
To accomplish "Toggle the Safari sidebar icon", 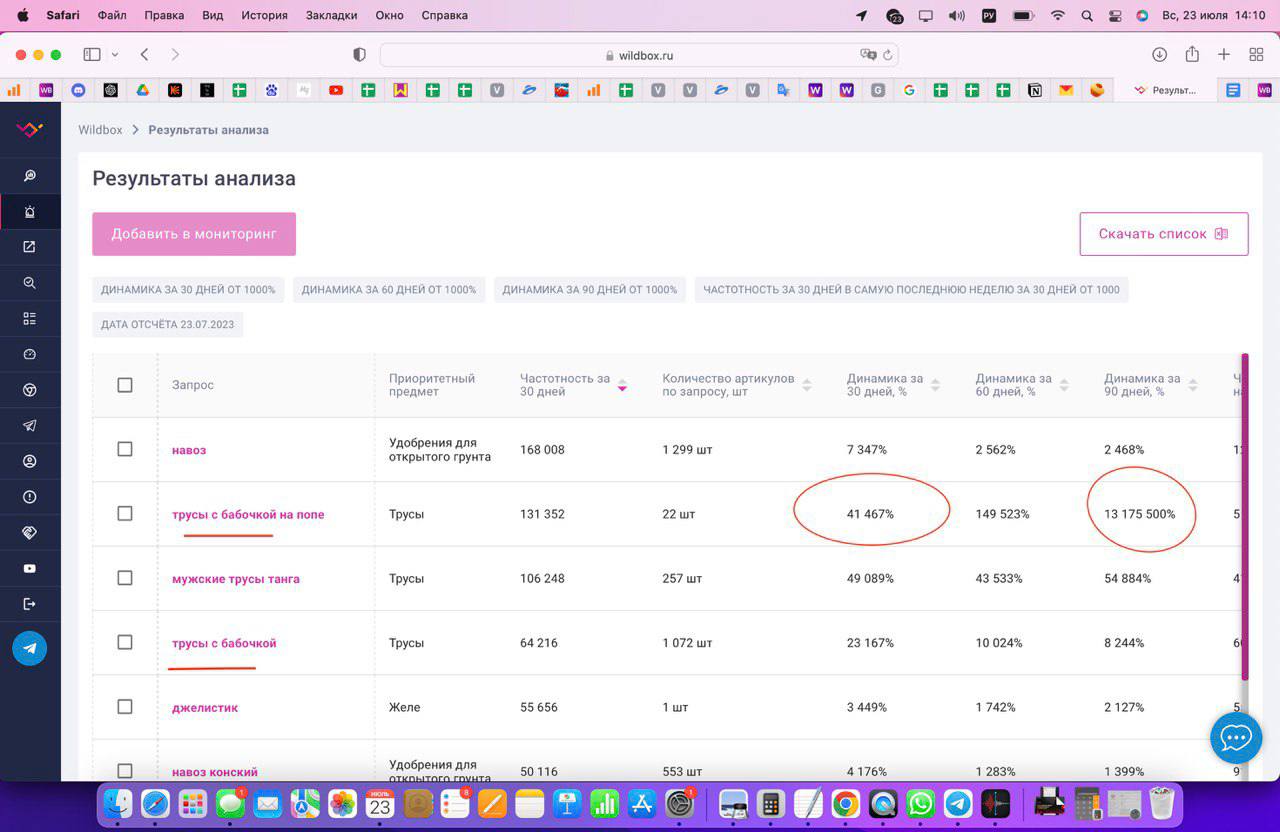I will (x=92, y=55).
